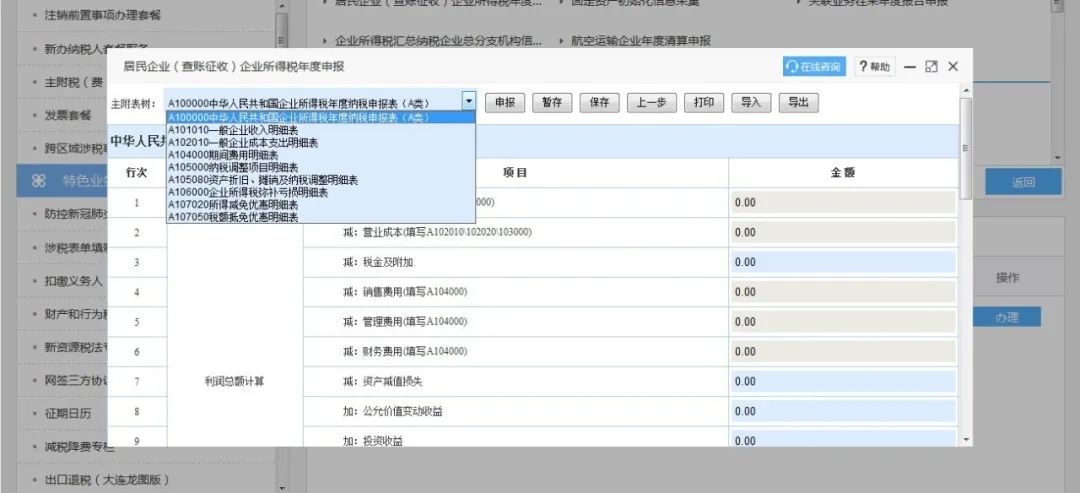Click the 减：税金及附加 item text
The width and height of the screenshot is (1080, 493).
click(x=378, y=262)
